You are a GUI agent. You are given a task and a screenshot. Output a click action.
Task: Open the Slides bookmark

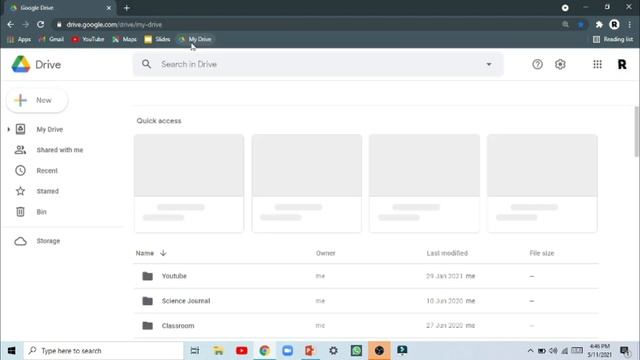[157, 39]
